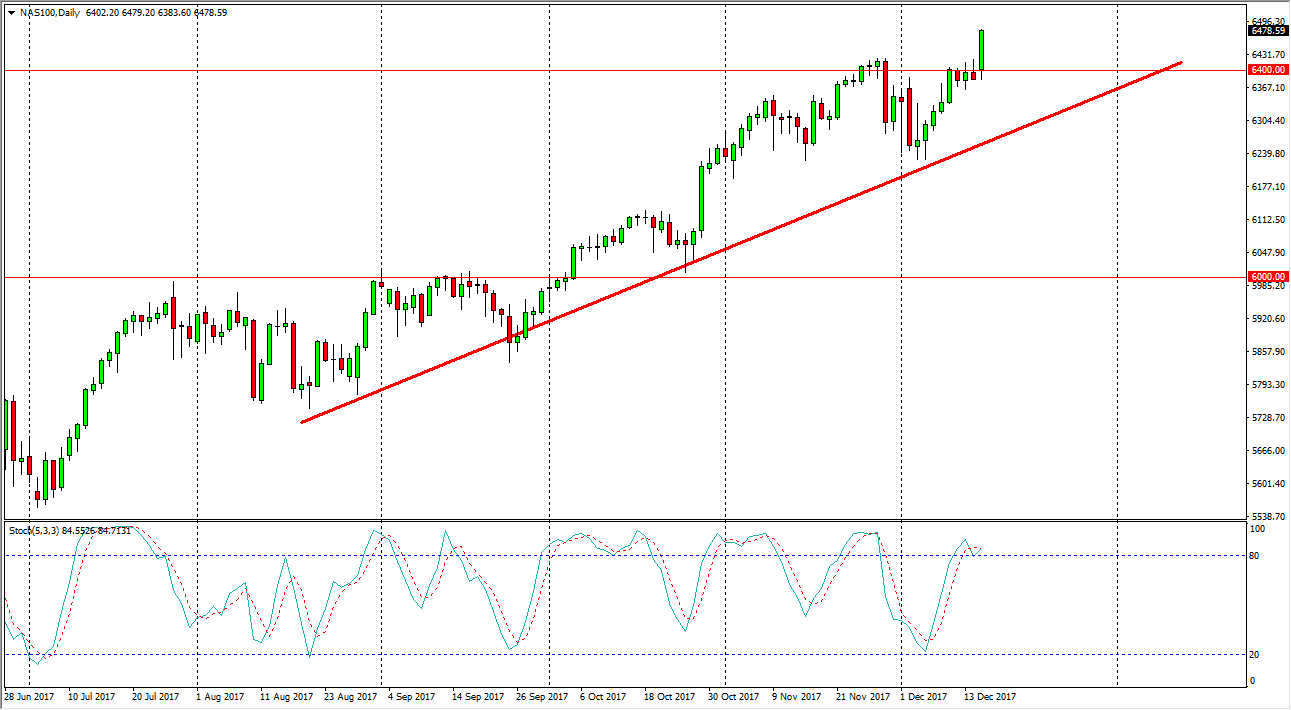Select the splitter between chart and indicator panes
This screenshot has height=710, width=1291.
tap(600, 518)
